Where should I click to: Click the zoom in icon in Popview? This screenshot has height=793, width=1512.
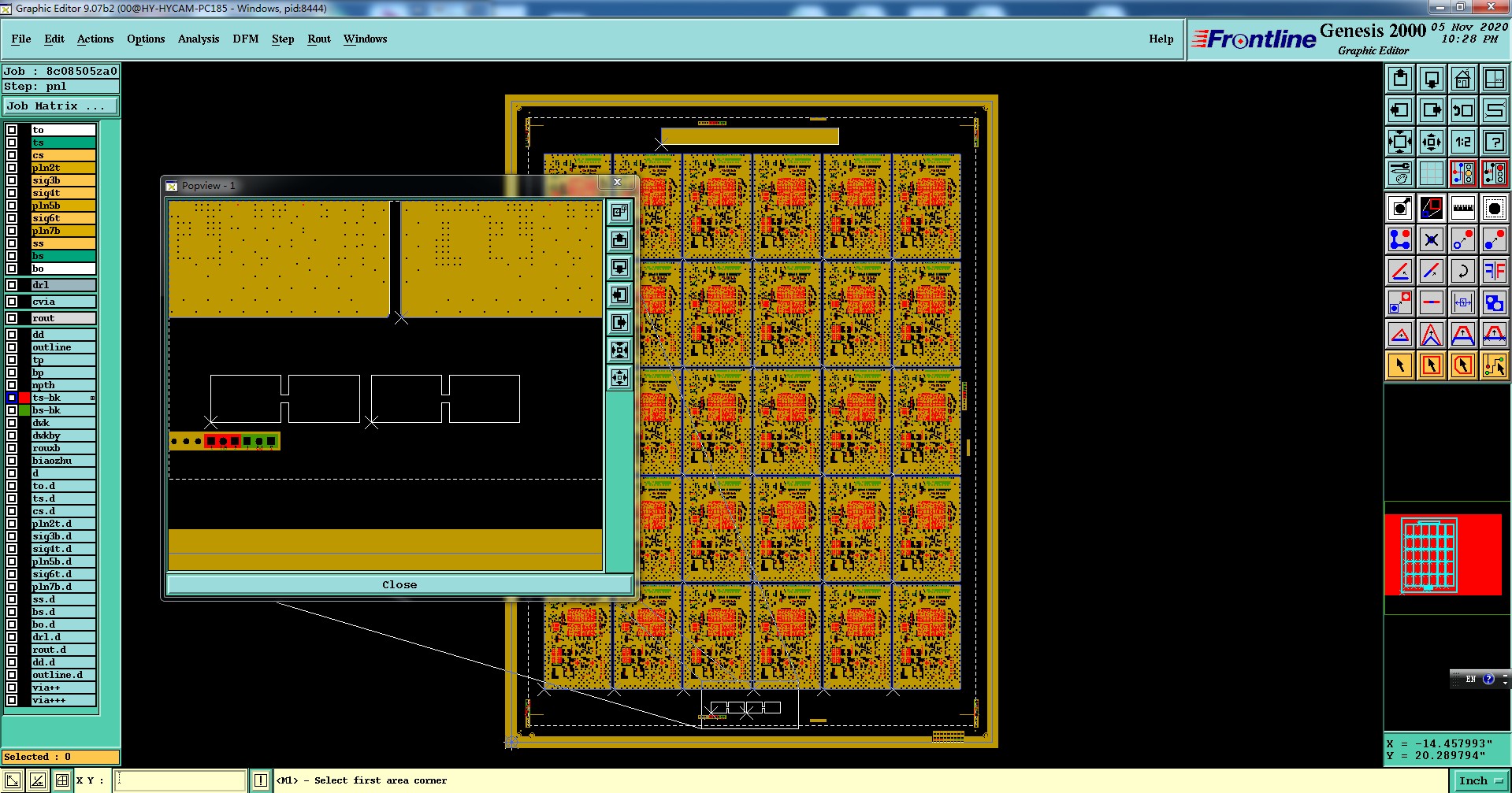(620, 350)
